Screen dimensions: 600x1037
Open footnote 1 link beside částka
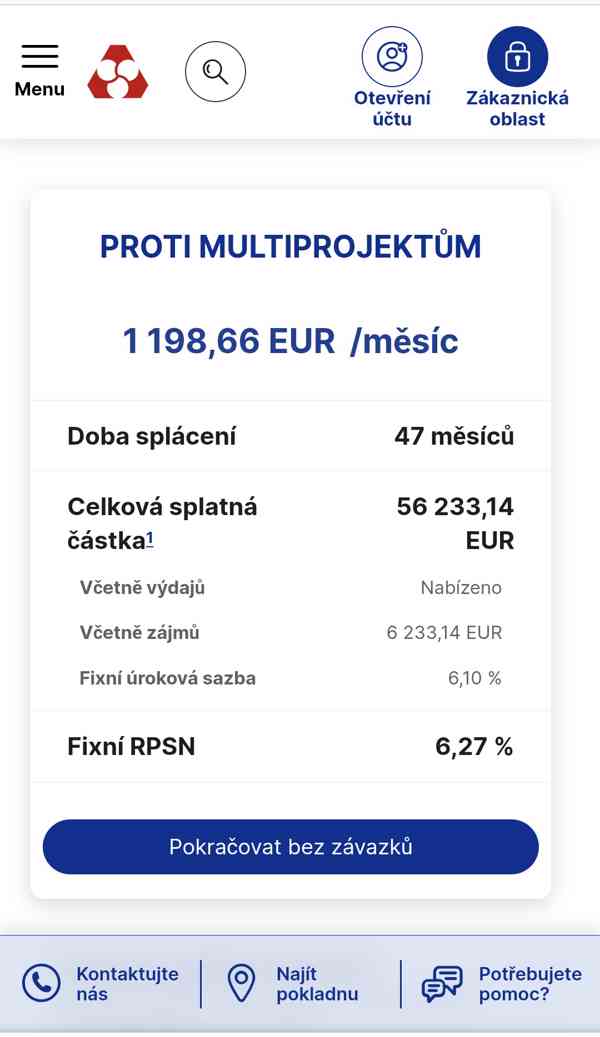coord(150,540)
